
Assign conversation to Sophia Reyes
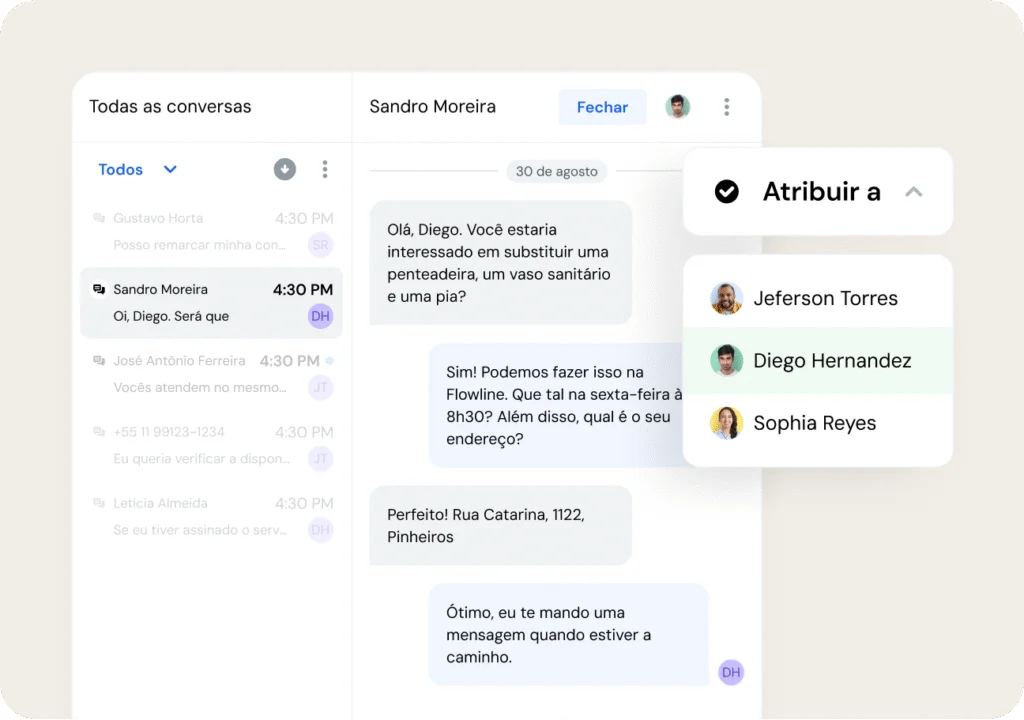coord(818,423)
